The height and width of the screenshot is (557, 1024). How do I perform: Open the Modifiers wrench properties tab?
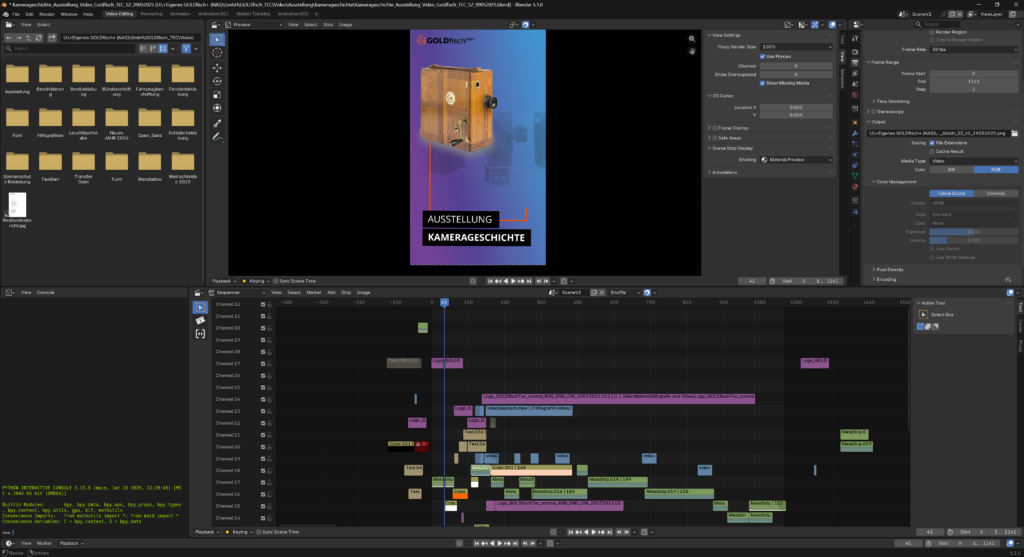855,133
